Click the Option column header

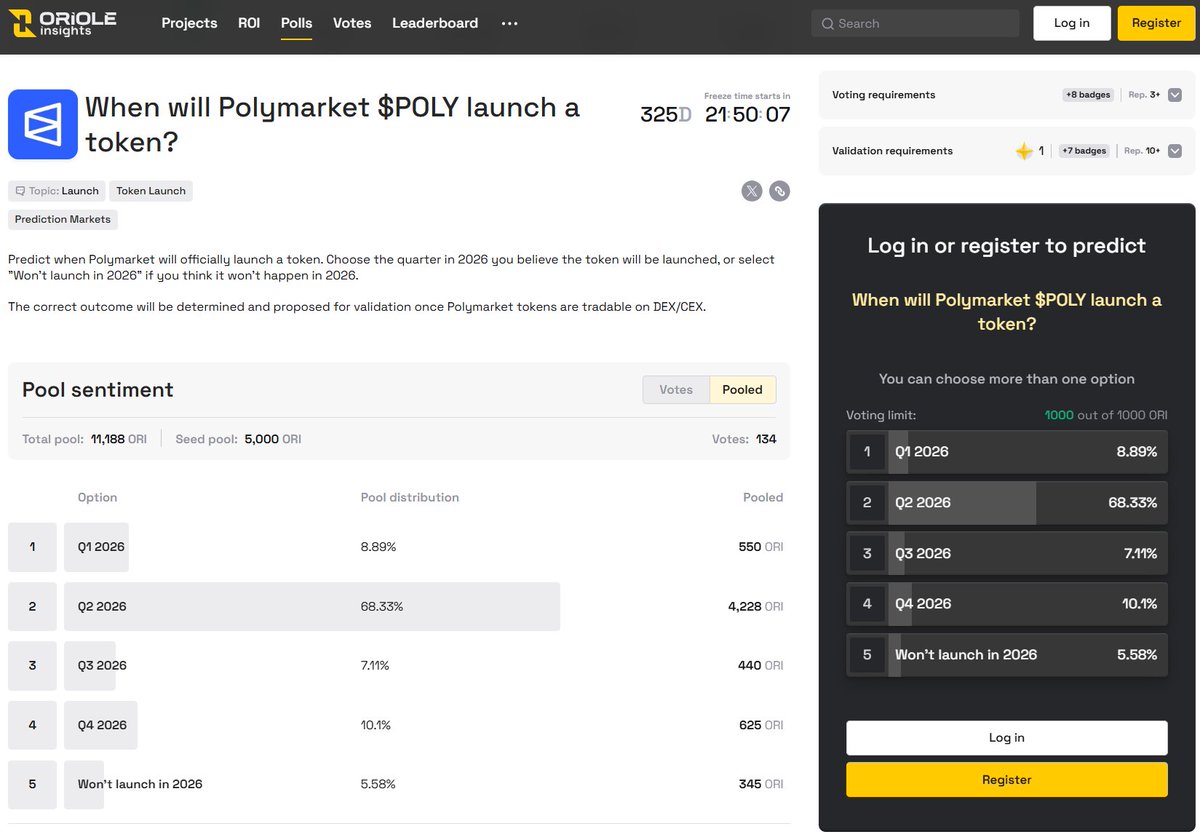97,497
